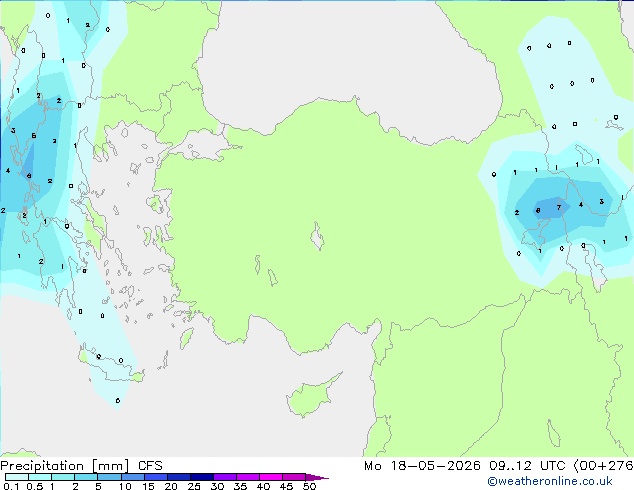Pick the 1–2 mm legend color swatch
This screenshot has width=634, height=490.
click(x=63, y=477)
